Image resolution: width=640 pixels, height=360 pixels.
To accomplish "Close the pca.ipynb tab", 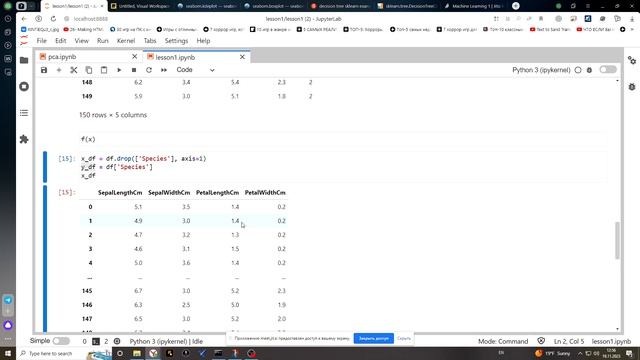I will point(135,57).
